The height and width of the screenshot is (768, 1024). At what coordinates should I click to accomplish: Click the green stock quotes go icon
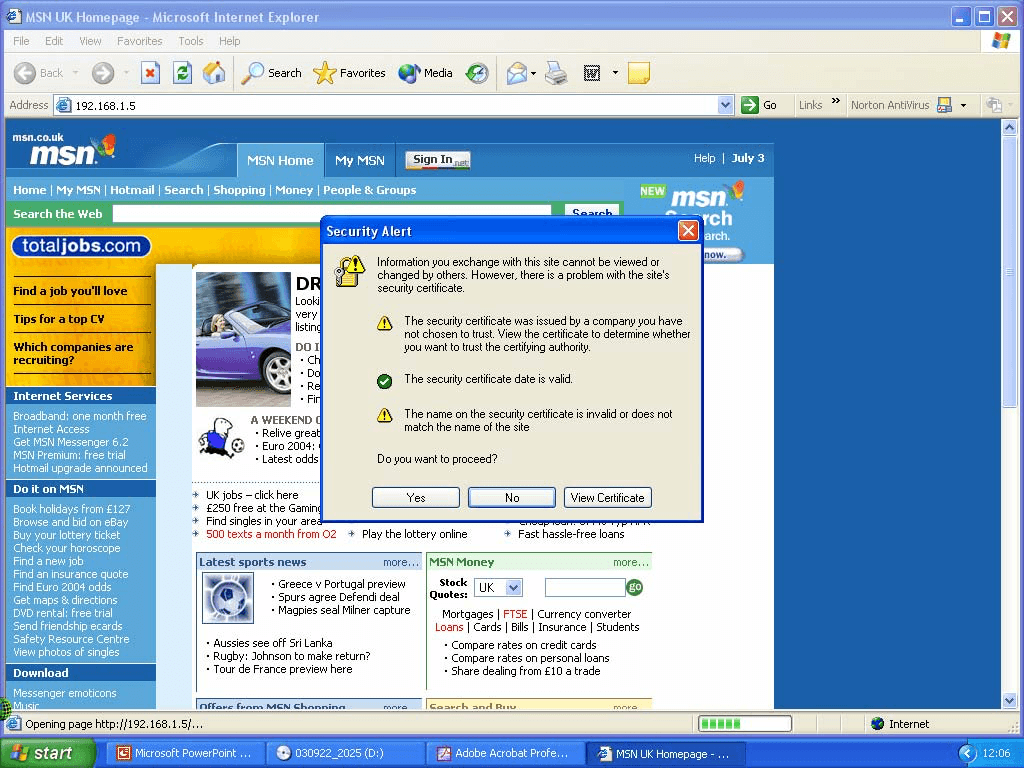pyautogui.click(x=635, y=588)
